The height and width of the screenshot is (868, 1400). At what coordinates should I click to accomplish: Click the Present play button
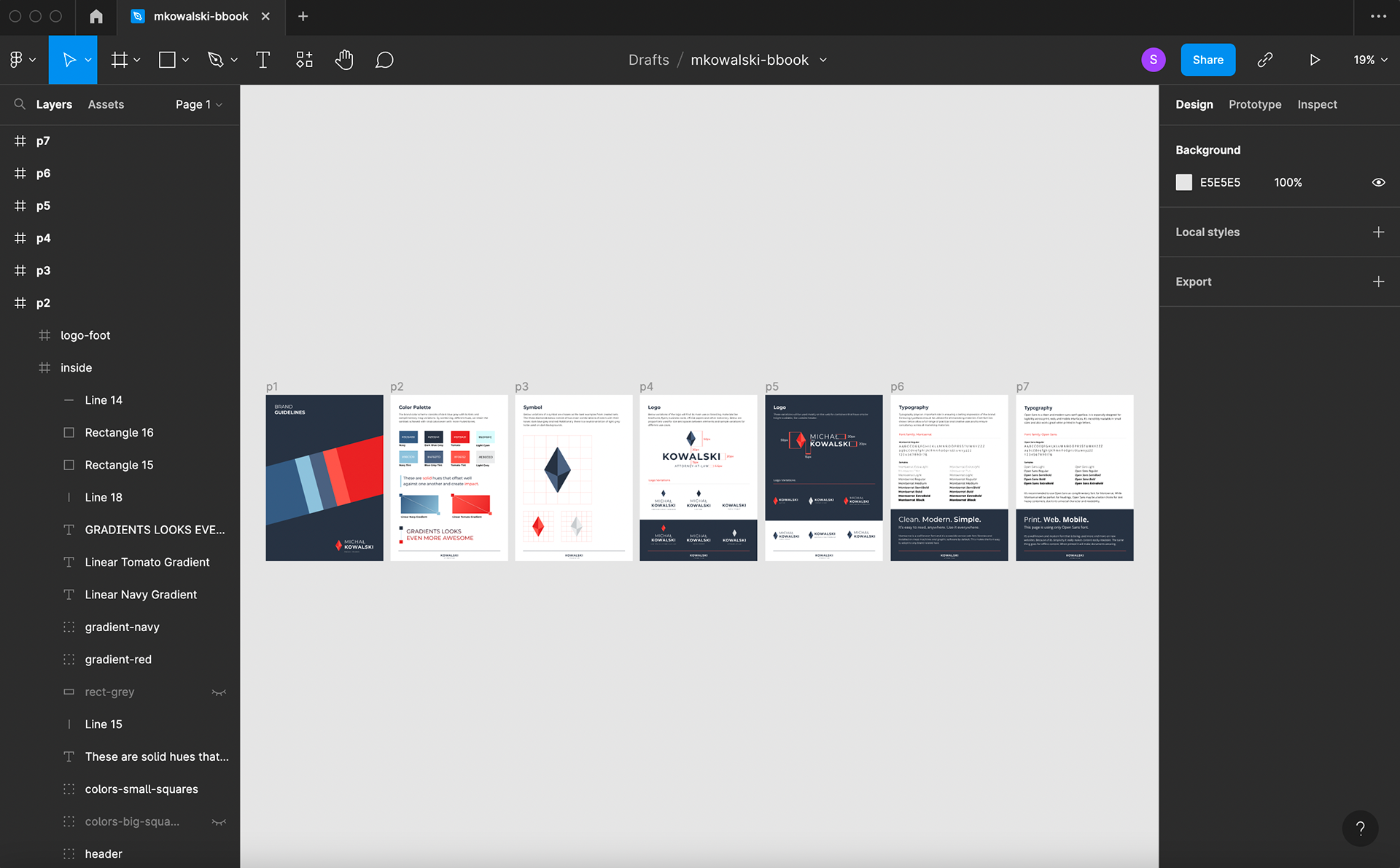click(1315, 60)
